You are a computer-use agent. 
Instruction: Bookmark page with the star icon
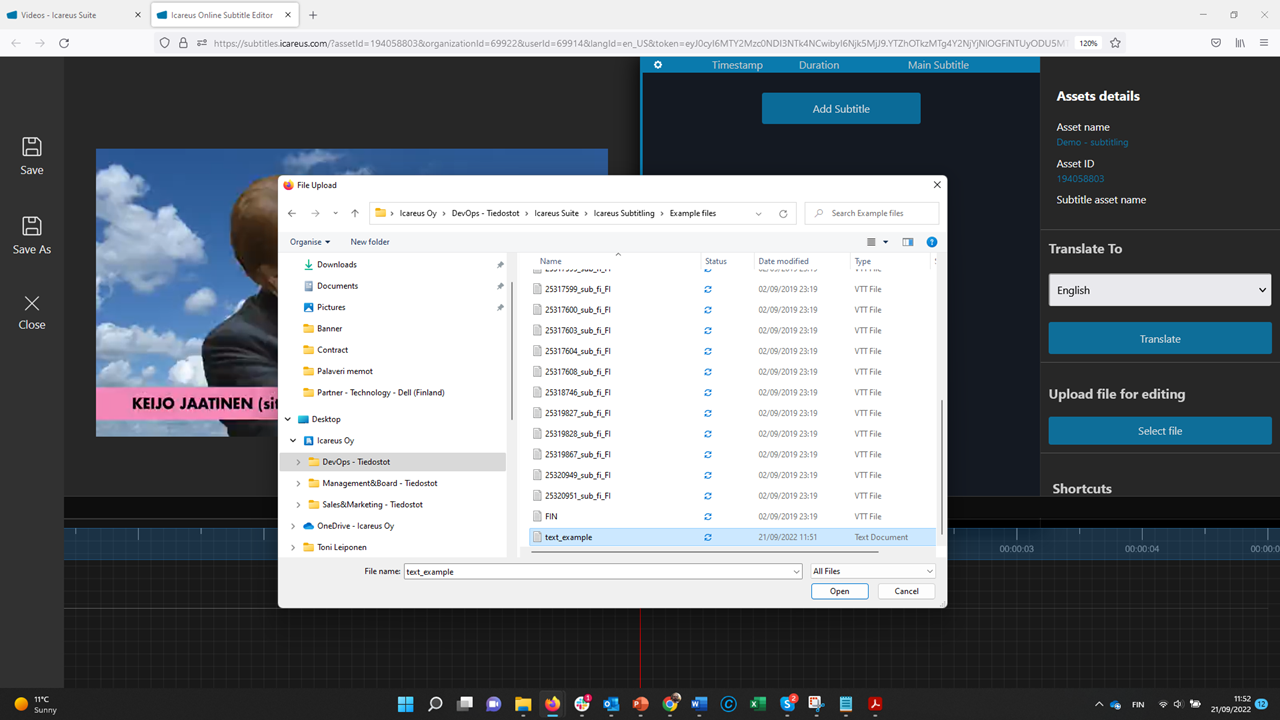(x=1115, y=43)
